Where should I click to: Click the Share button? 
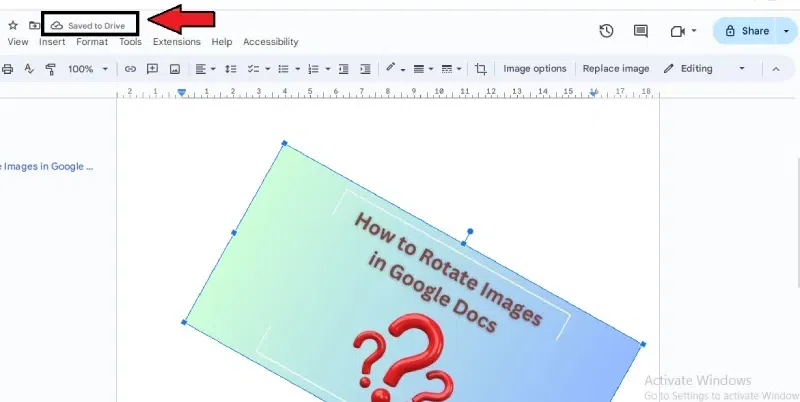[747, 31]
